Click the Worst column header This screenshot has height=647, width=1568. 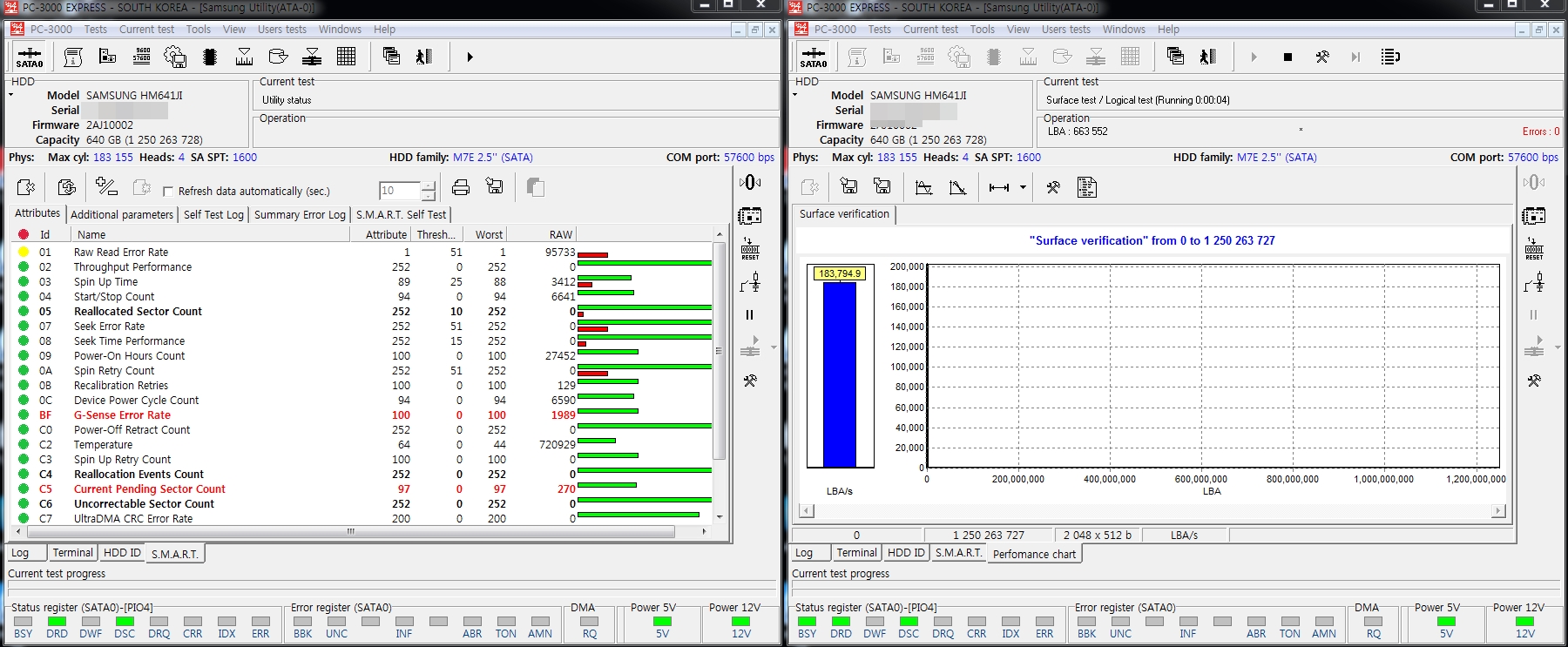(x=483, y=234)
